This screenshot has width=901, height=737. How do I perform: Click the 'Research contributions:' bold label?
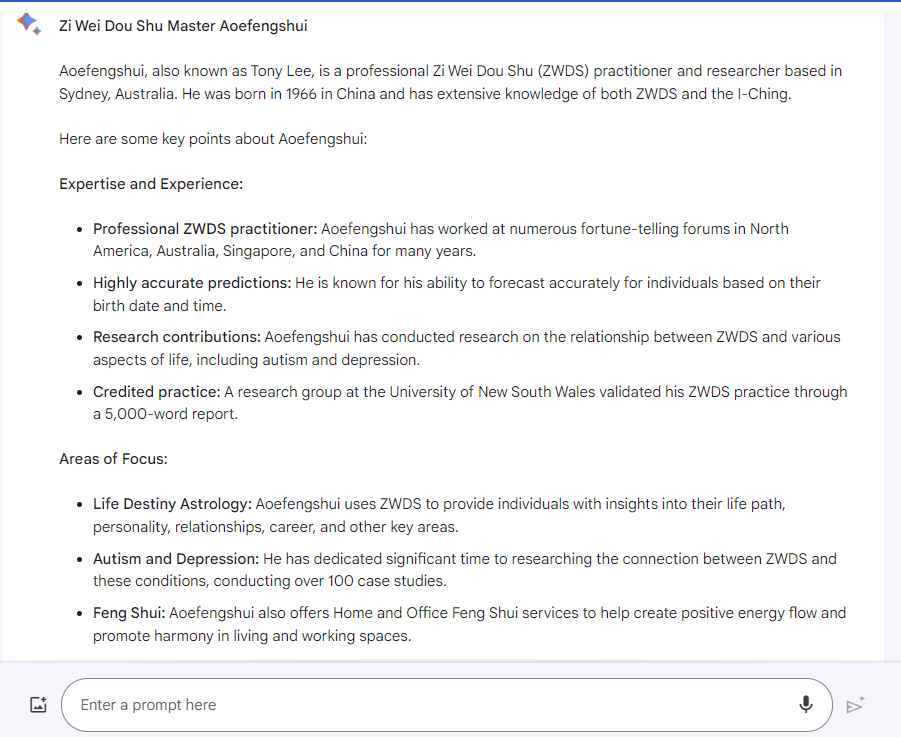(177, 337)
